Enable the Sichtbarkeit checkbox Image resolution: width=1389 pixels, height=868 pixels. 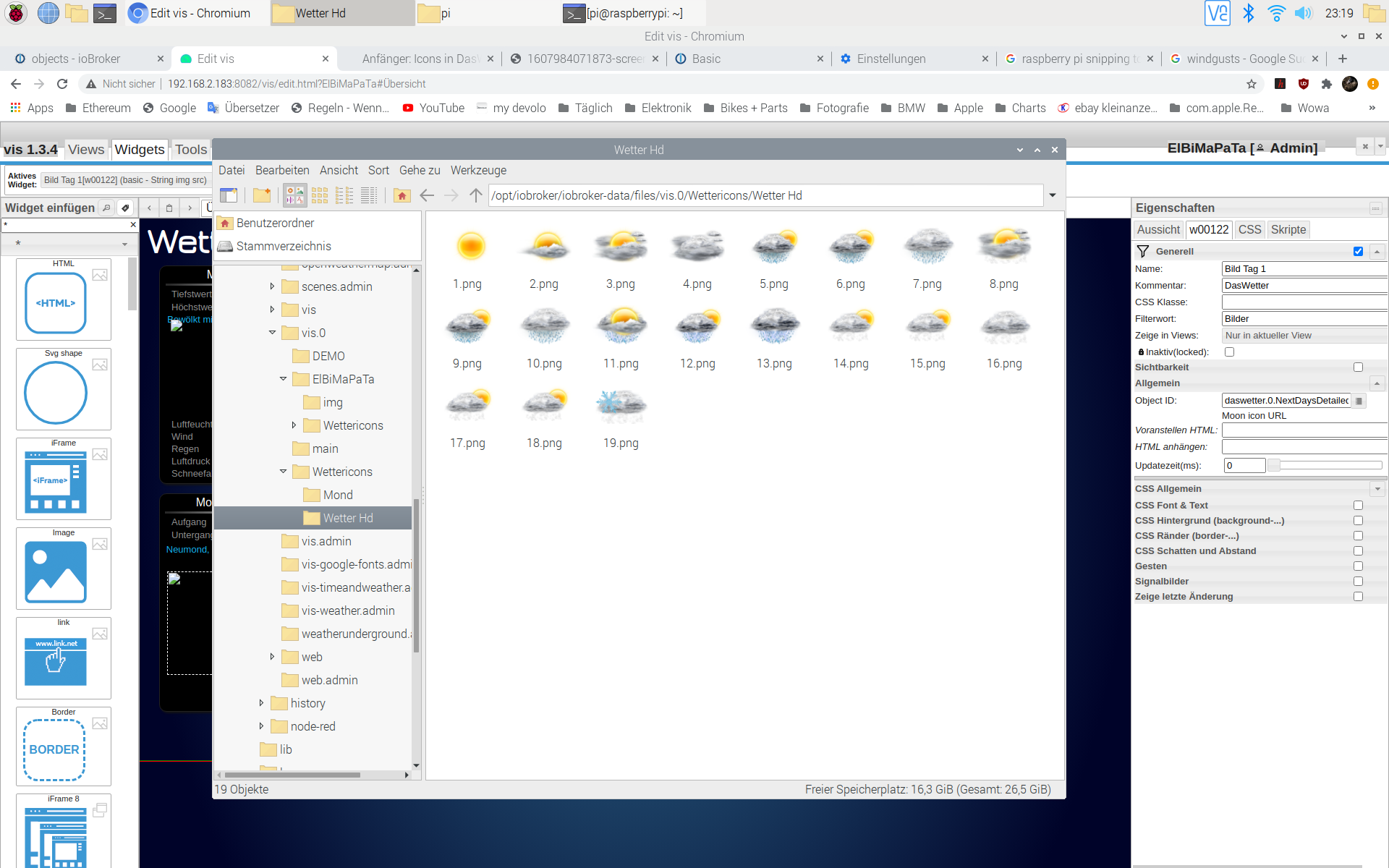1358,367
